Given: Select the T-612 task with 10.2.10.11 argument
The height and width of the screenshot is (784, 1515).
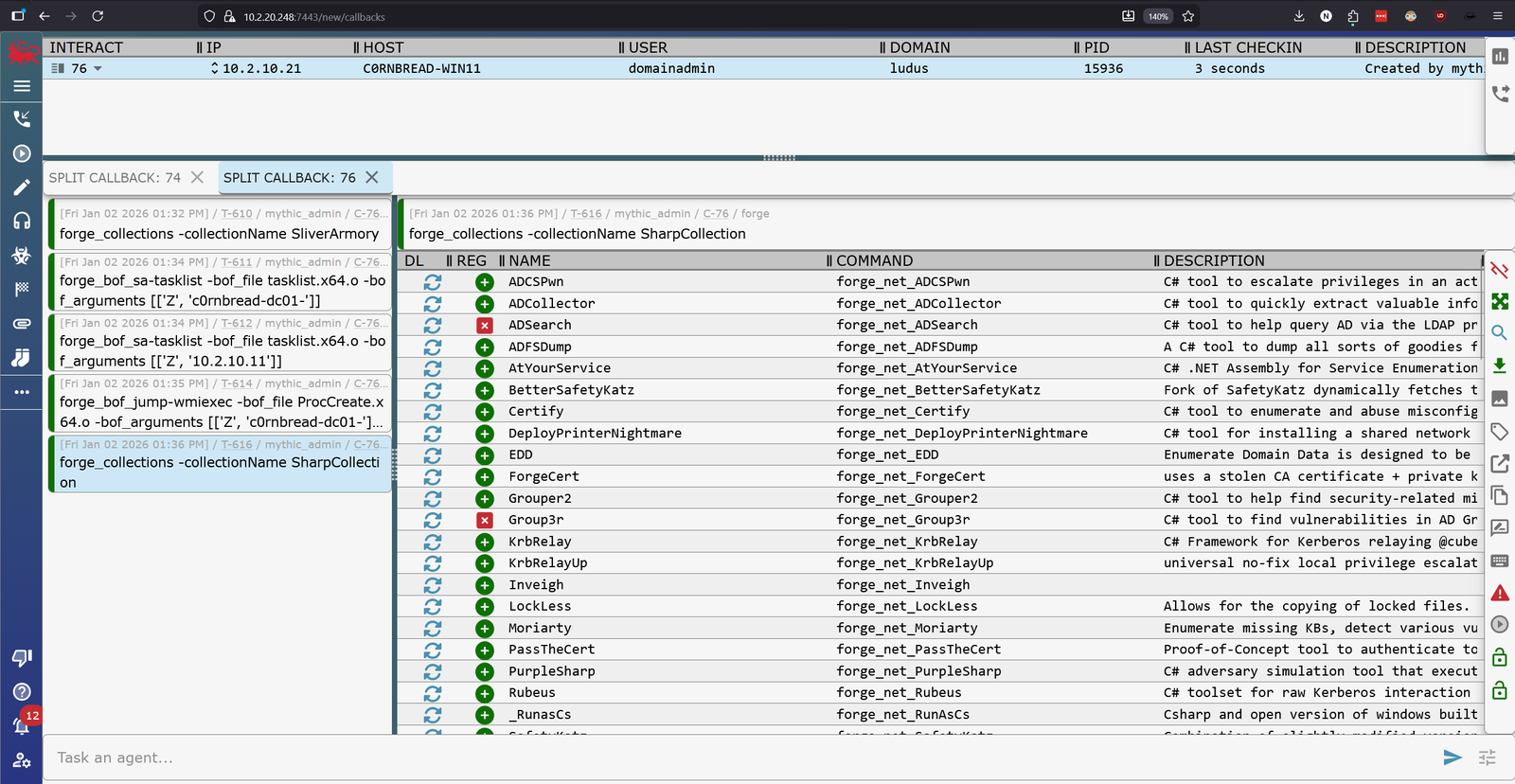Looking at the screenshot, I should tap(221, 343).
